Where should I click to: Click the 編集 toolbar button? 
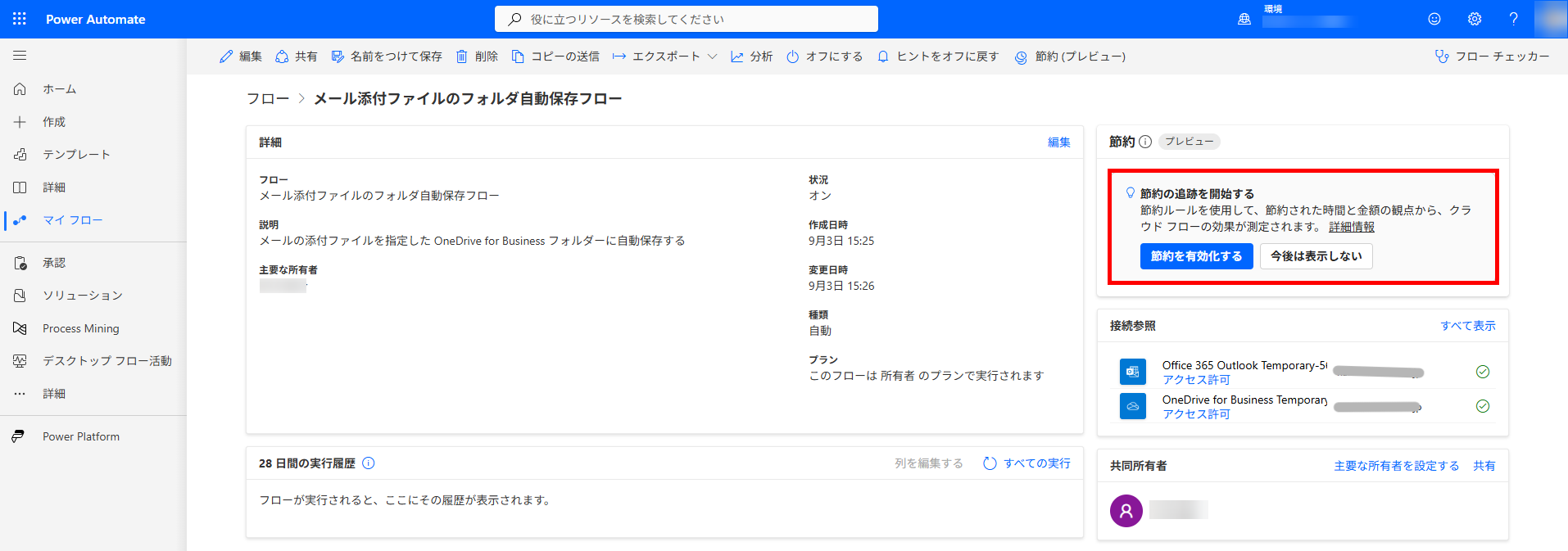pyautogui.click(x=241, y=56)
